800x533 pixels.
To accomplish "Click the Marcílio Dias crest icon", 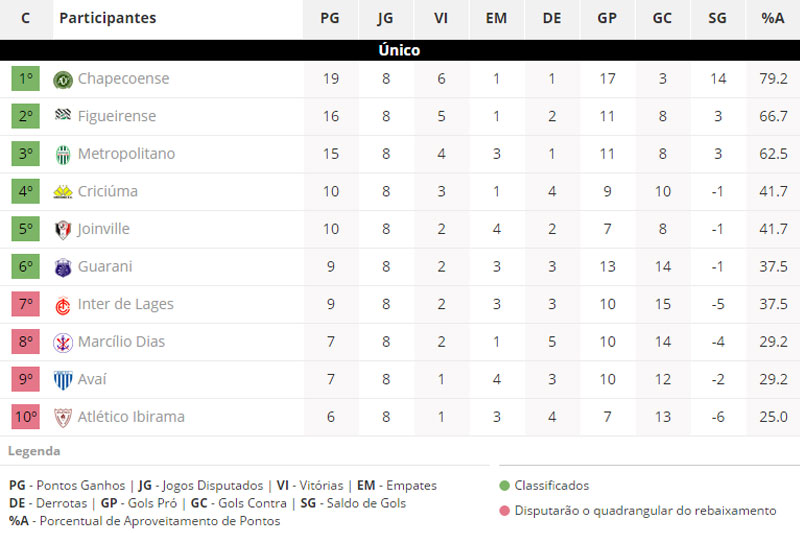I will point(63,342).
